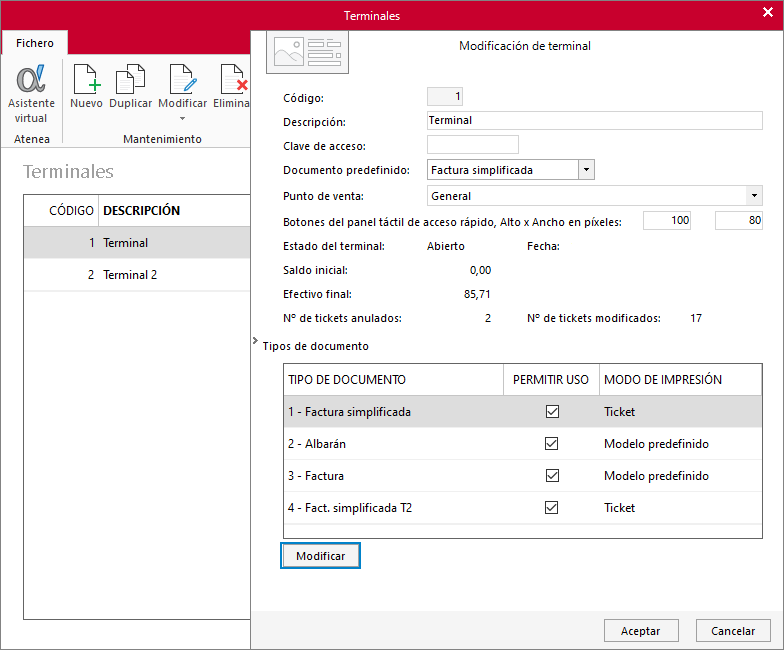Edit the Descripción text field
This screenshot has width=784, height=650.
pos(594,120)
